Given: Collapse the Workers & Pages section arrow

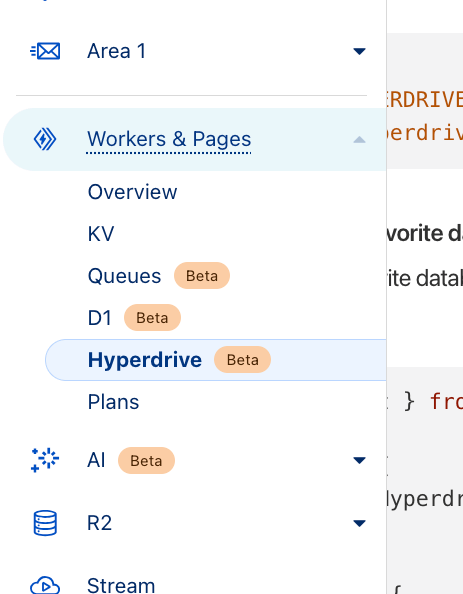Looking at the screenshot, I should (359, 139).
